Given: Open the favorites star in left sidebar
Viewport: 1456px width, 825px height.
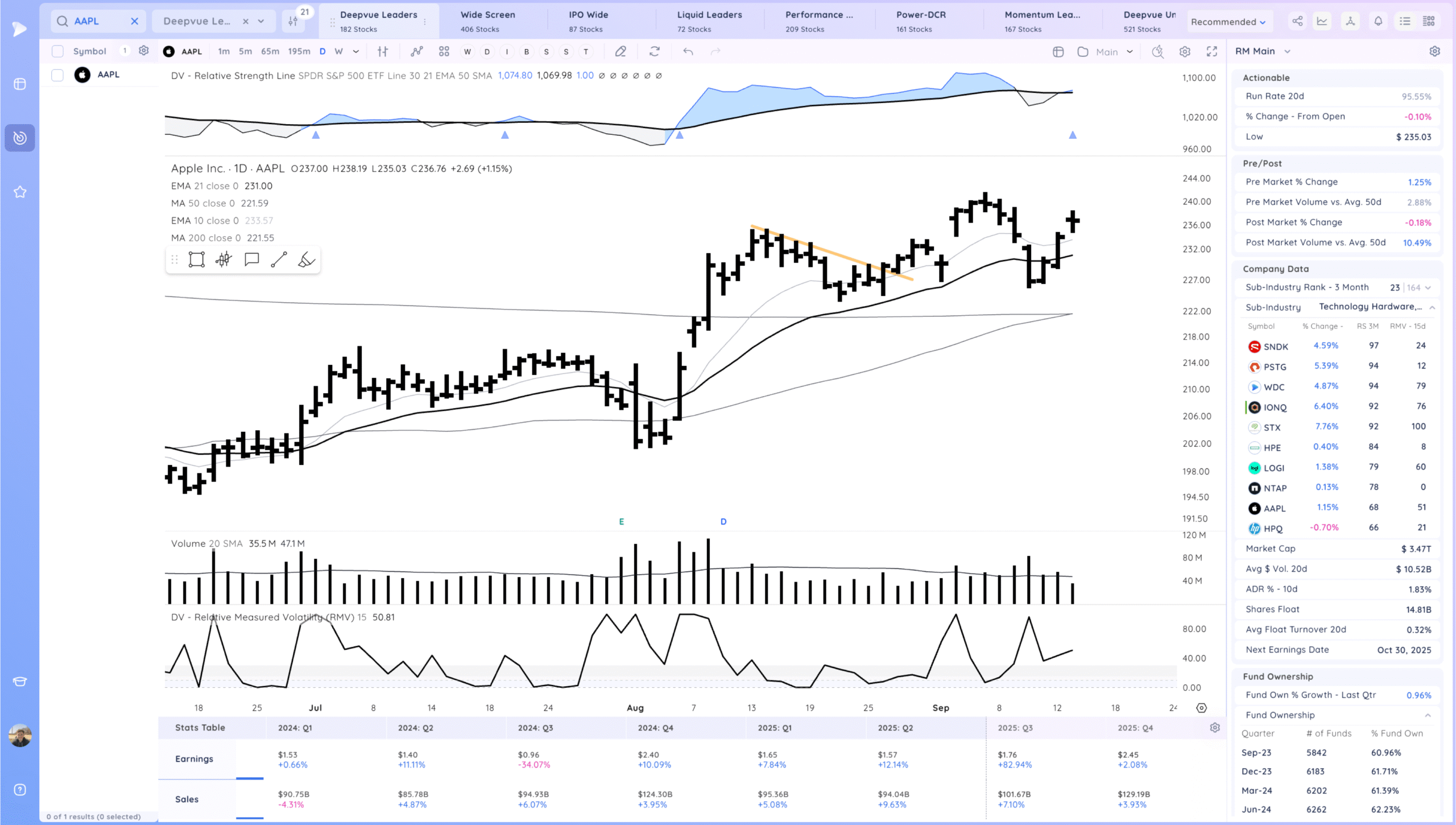Looking at the screenshot, I should pyautogui.click(x=20, y=192).
